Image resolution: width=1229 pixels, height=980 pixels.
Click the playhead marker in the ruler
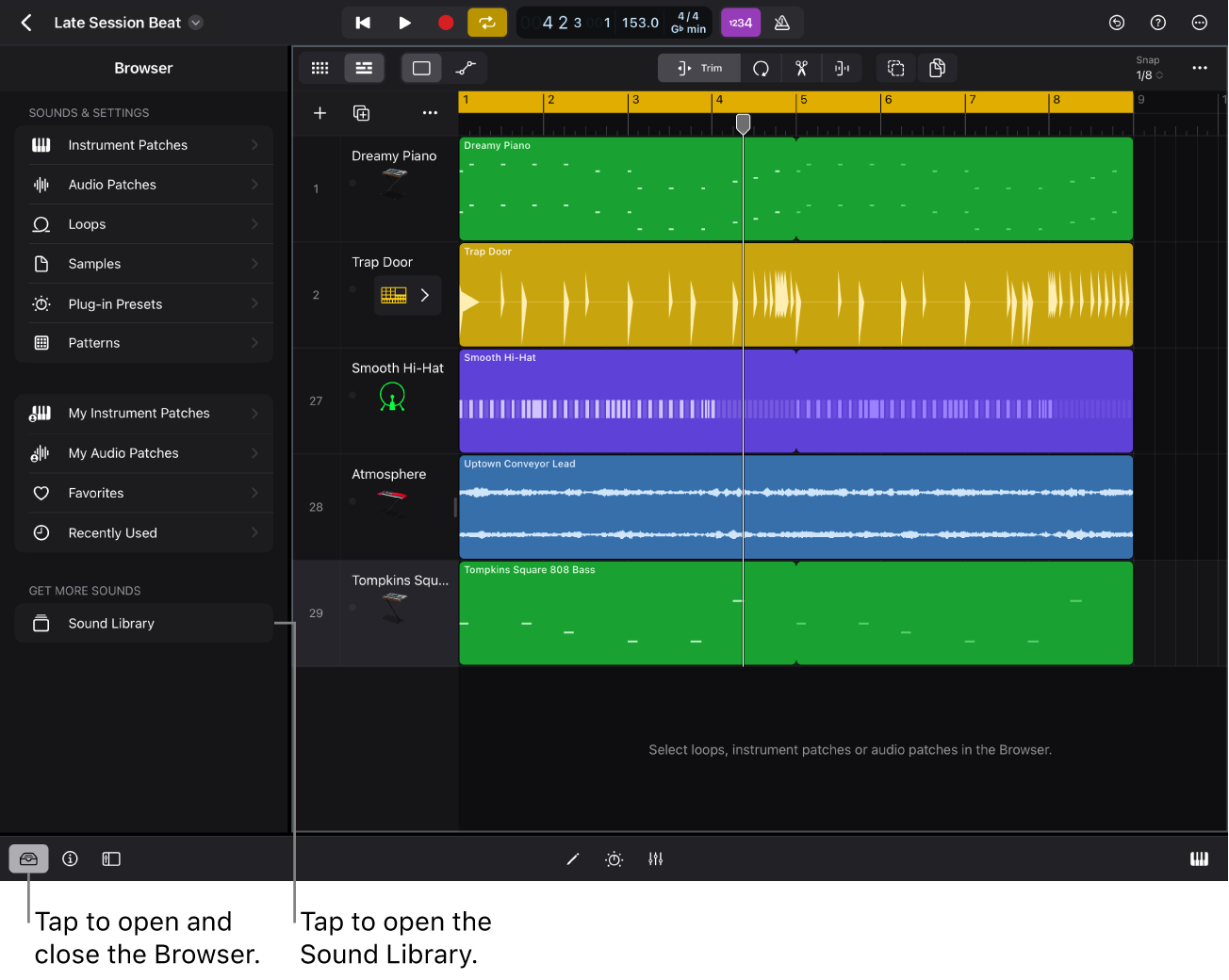[743, 123]
